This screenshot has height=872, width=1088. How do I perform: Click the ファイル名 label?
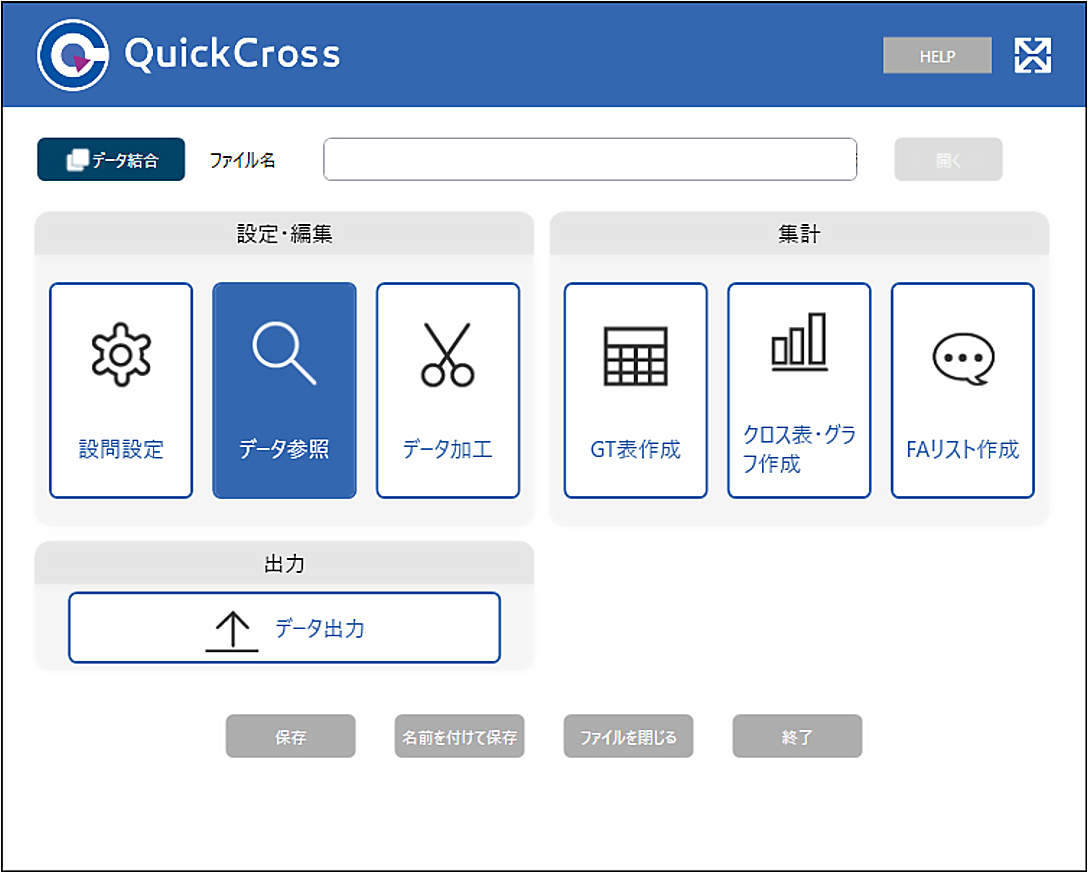click(x=243, y=160)
